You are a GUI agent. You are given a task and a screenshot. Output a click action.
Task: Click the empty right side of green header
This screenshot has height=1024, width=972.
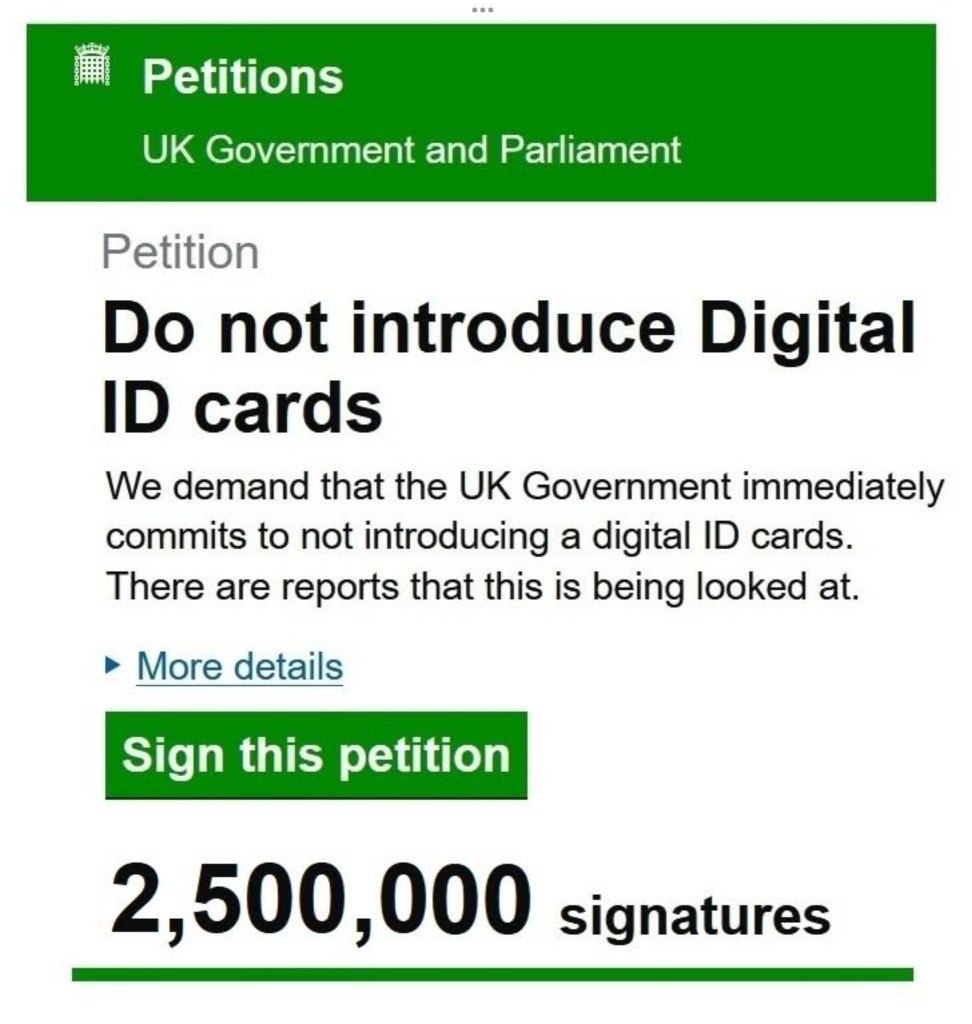click(x=820, y=112)
